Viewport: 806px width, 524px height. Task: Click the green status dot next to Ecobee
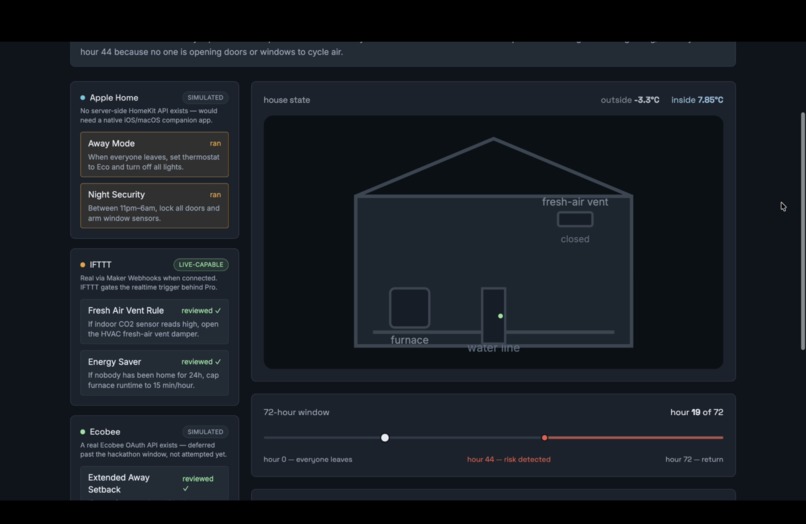(83, 432)
